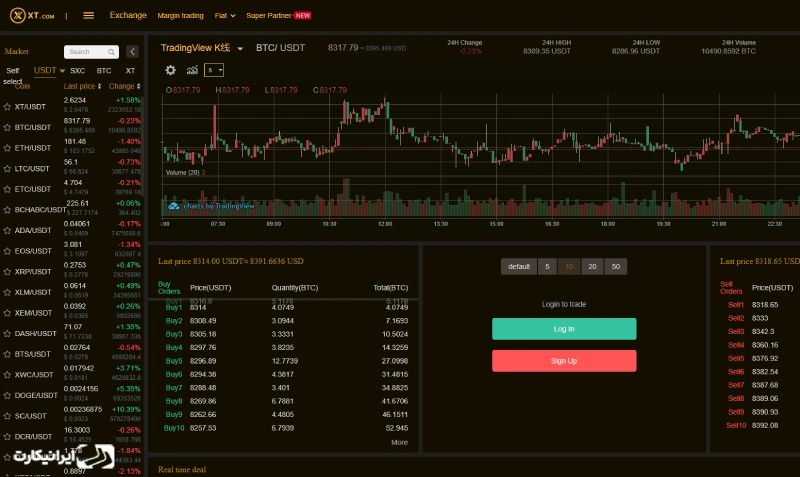Open the chart indicators icon
This screenshot has height=477, width=800.
click(x=192, y=70)
